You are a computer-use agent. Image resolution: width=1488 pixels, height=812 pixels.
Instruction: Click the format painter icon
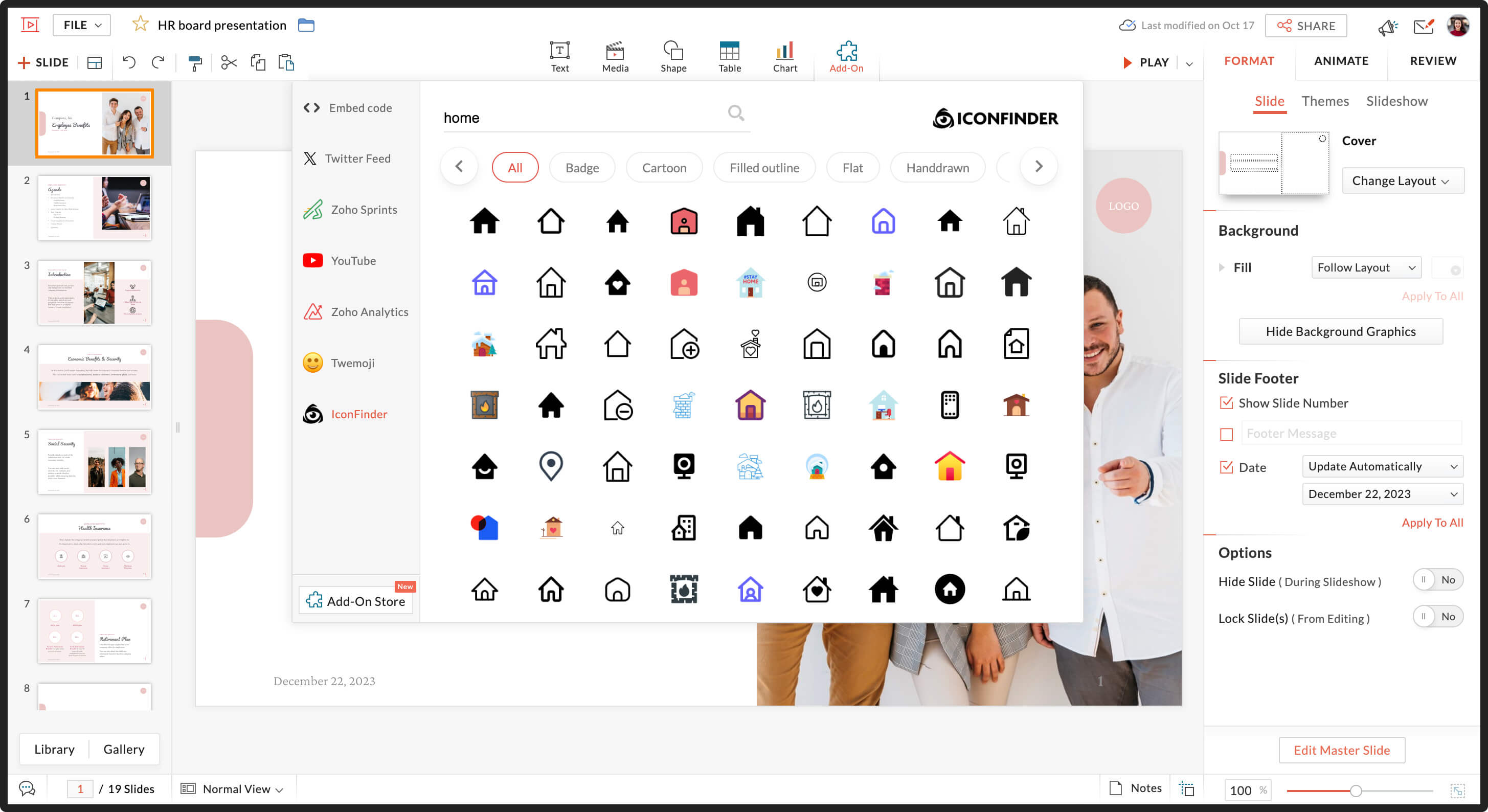click(195, 62)
